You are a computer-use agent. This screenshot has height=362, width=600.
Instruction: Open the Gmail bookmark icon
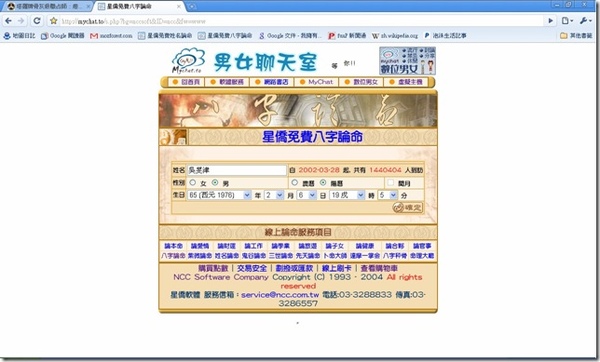point(94,36)
